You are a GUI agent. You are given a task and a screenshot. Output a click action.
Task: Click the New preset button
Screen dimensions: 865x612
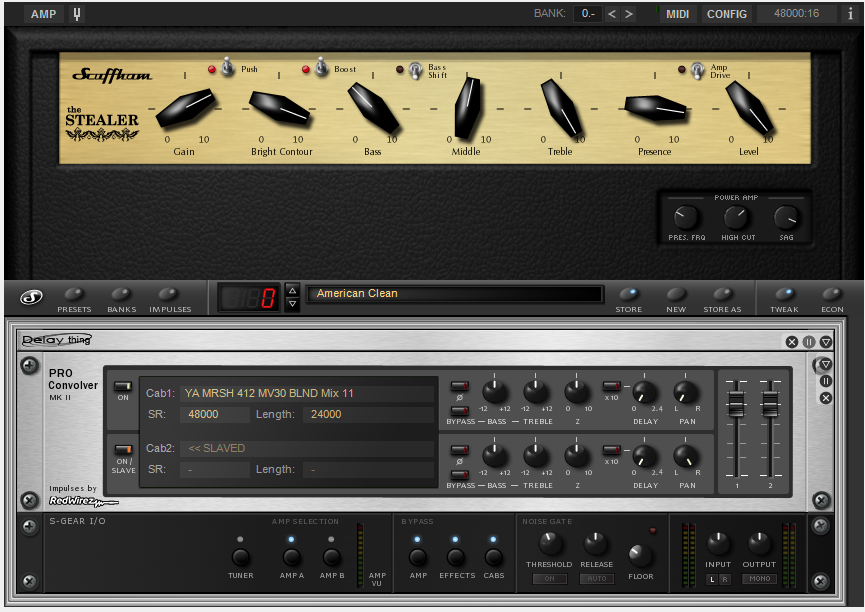(676, 295)
